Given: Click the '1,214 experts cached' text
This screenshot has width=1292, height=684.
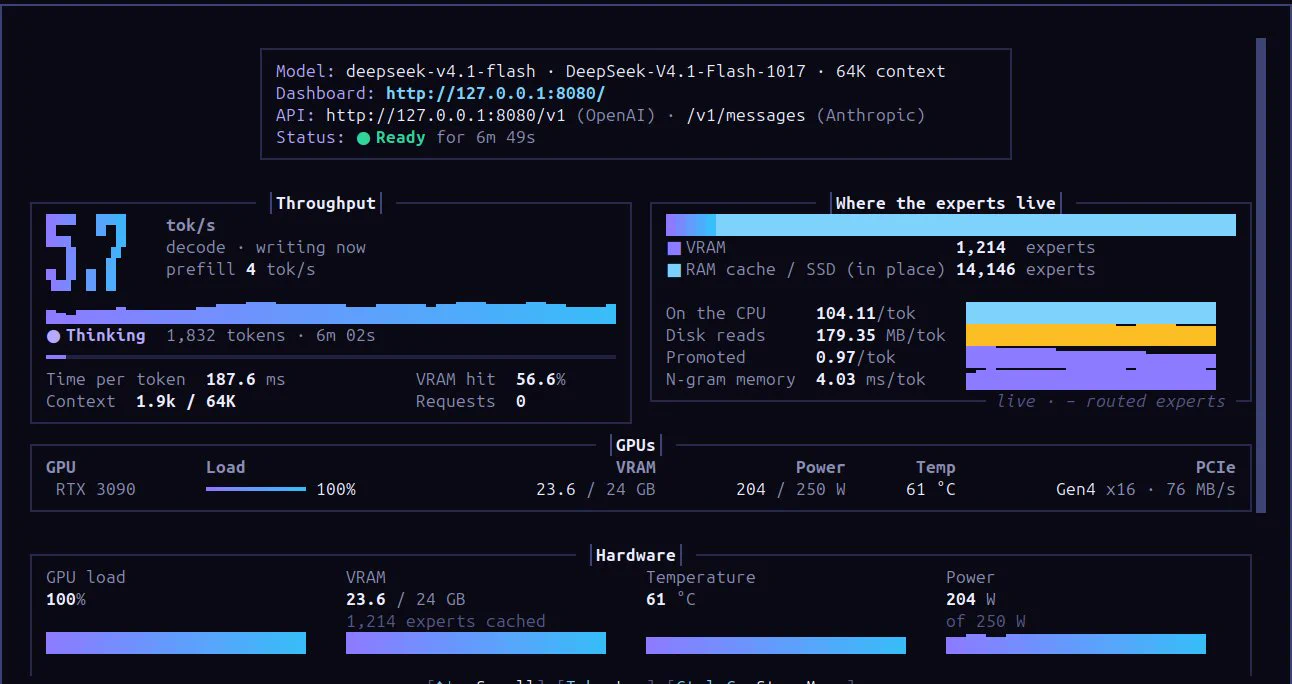Looking at the screenshot, I should point(446,621).
